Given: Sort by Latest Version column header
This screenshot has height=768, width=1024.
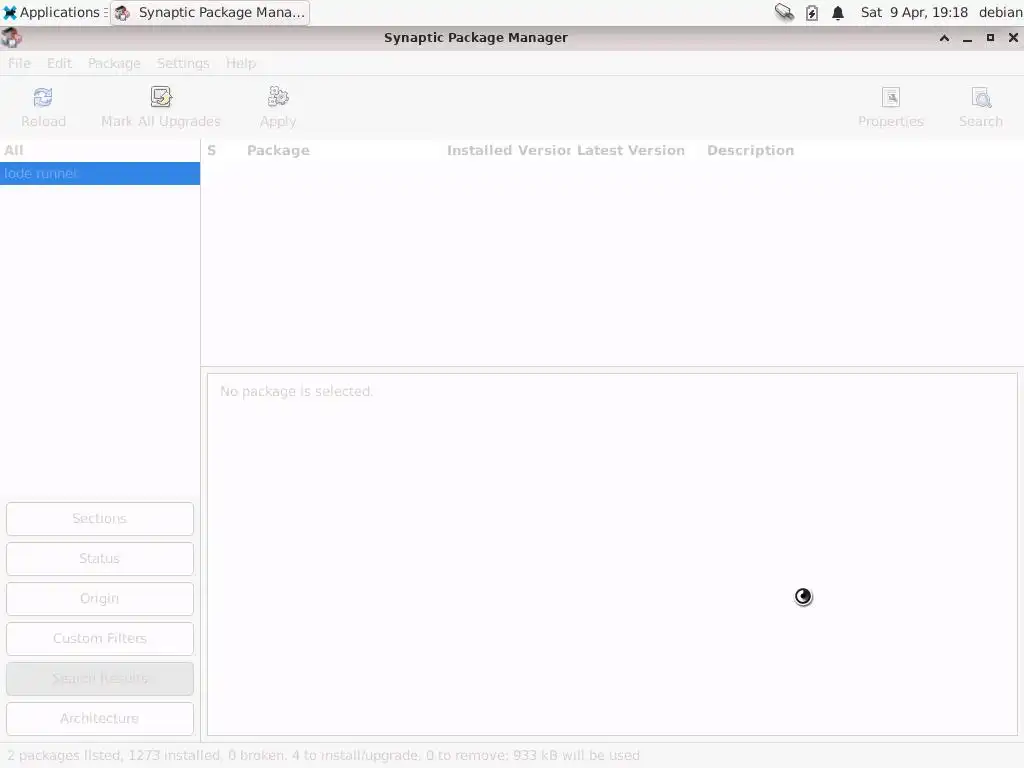Looking at the screenshot, I should 631,150.
